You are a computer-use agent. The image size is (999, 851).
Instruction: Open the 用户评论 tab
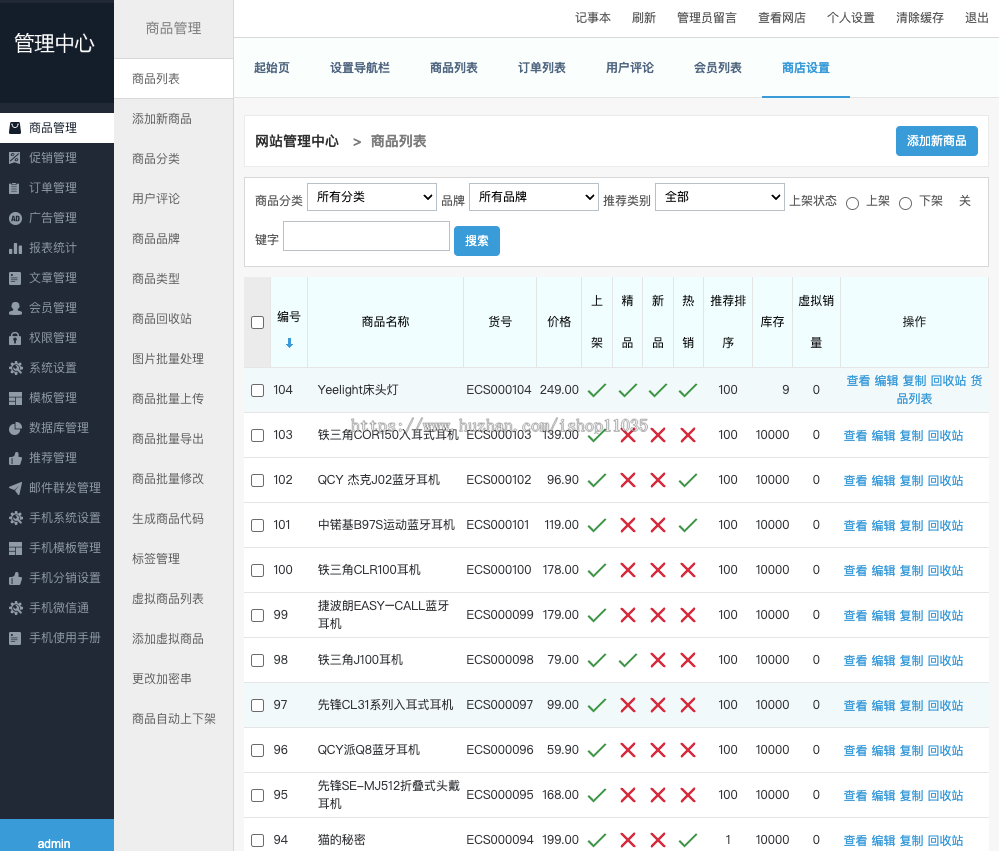pyautogui.click(x=630, y=68)
